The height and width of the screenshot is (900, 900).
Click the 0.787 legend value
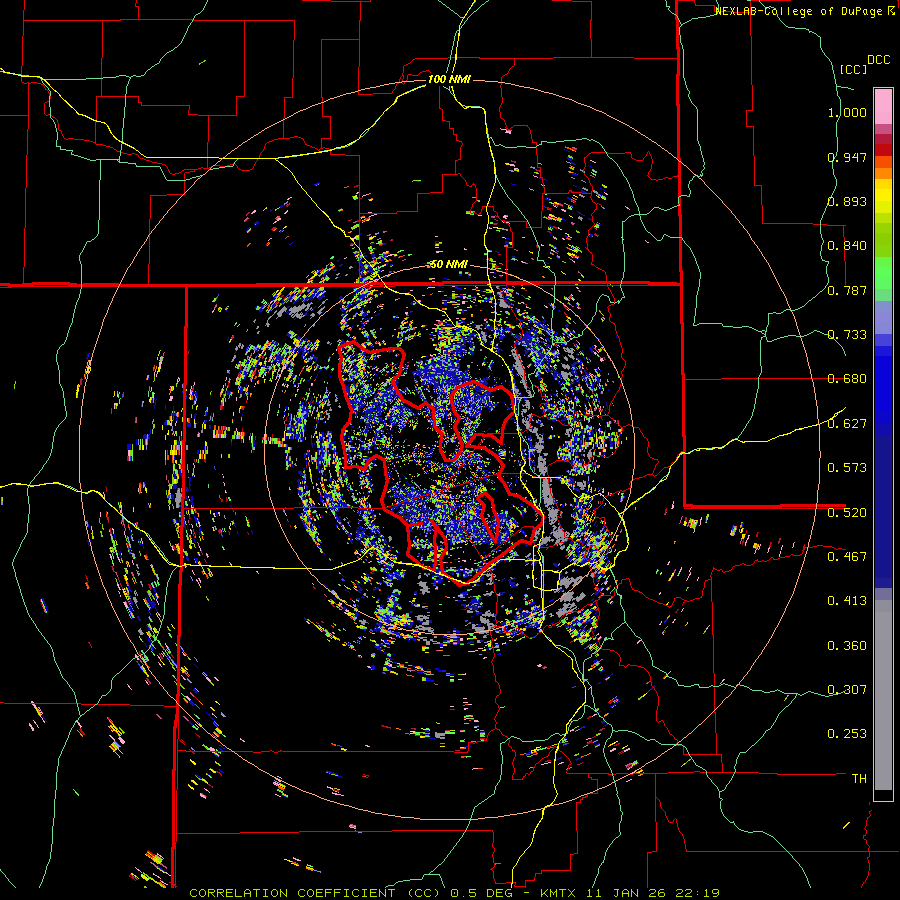tap(847, 290)
